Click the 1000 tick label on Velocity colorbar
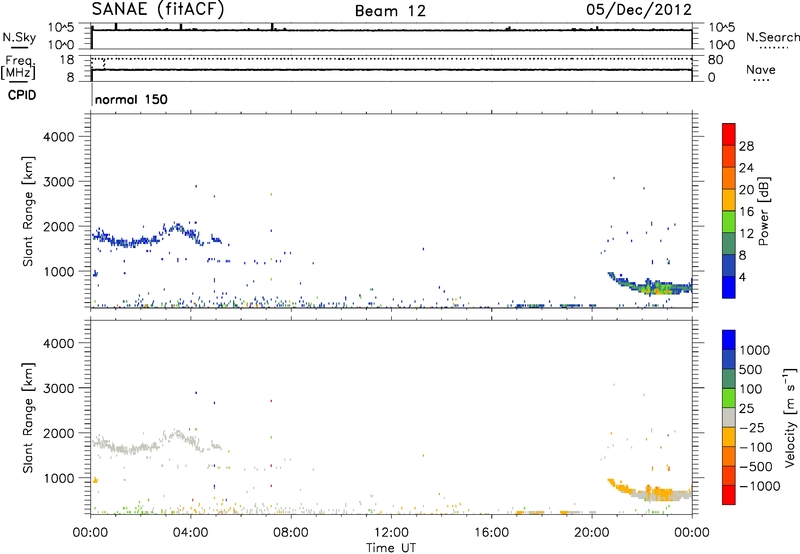Screen dimensions: 800x554 click(x=755, y=350)
